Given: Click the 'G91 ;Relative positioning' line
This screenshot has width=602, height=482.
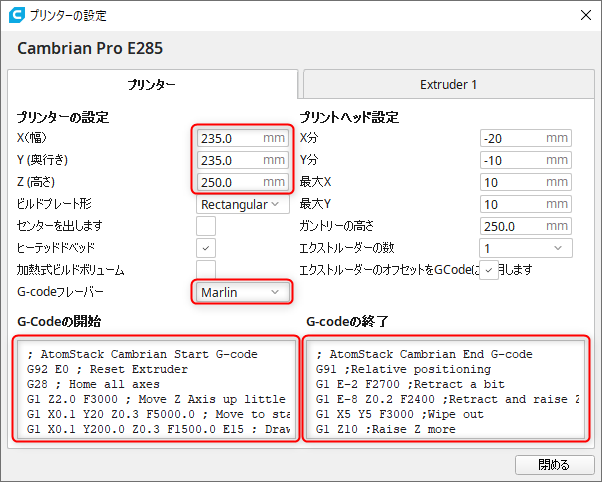Looking at the screenshot, I should (403, 369).
